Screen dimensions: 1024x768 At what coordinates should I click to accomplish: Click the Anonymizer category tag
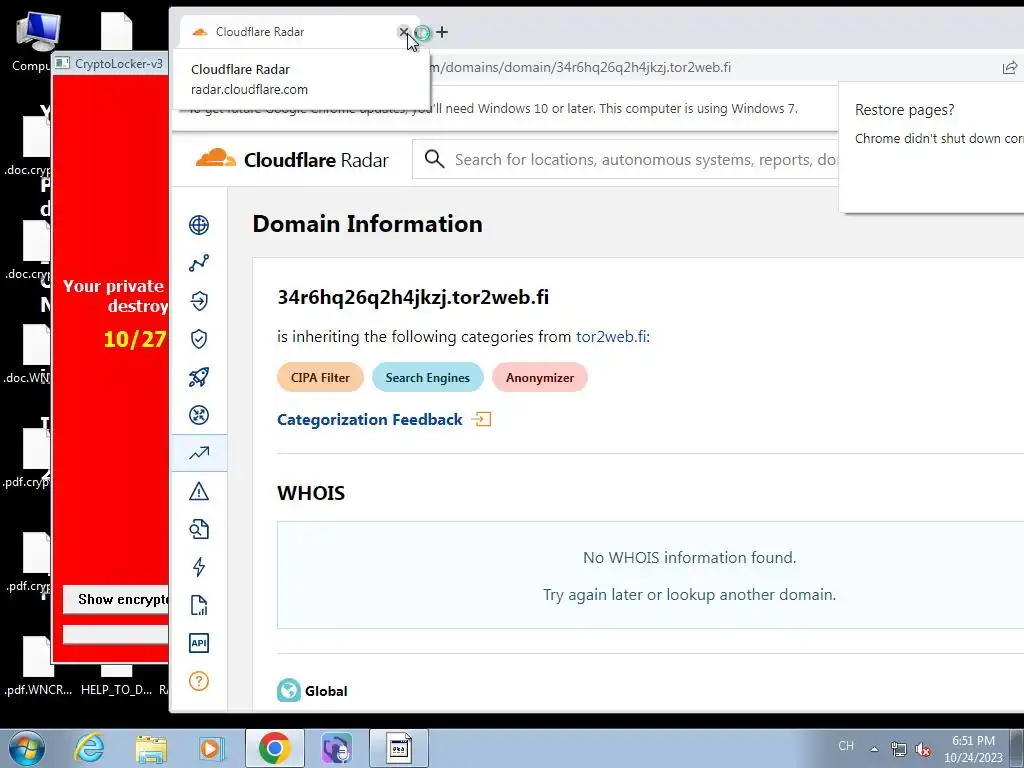tap(539, 377)
